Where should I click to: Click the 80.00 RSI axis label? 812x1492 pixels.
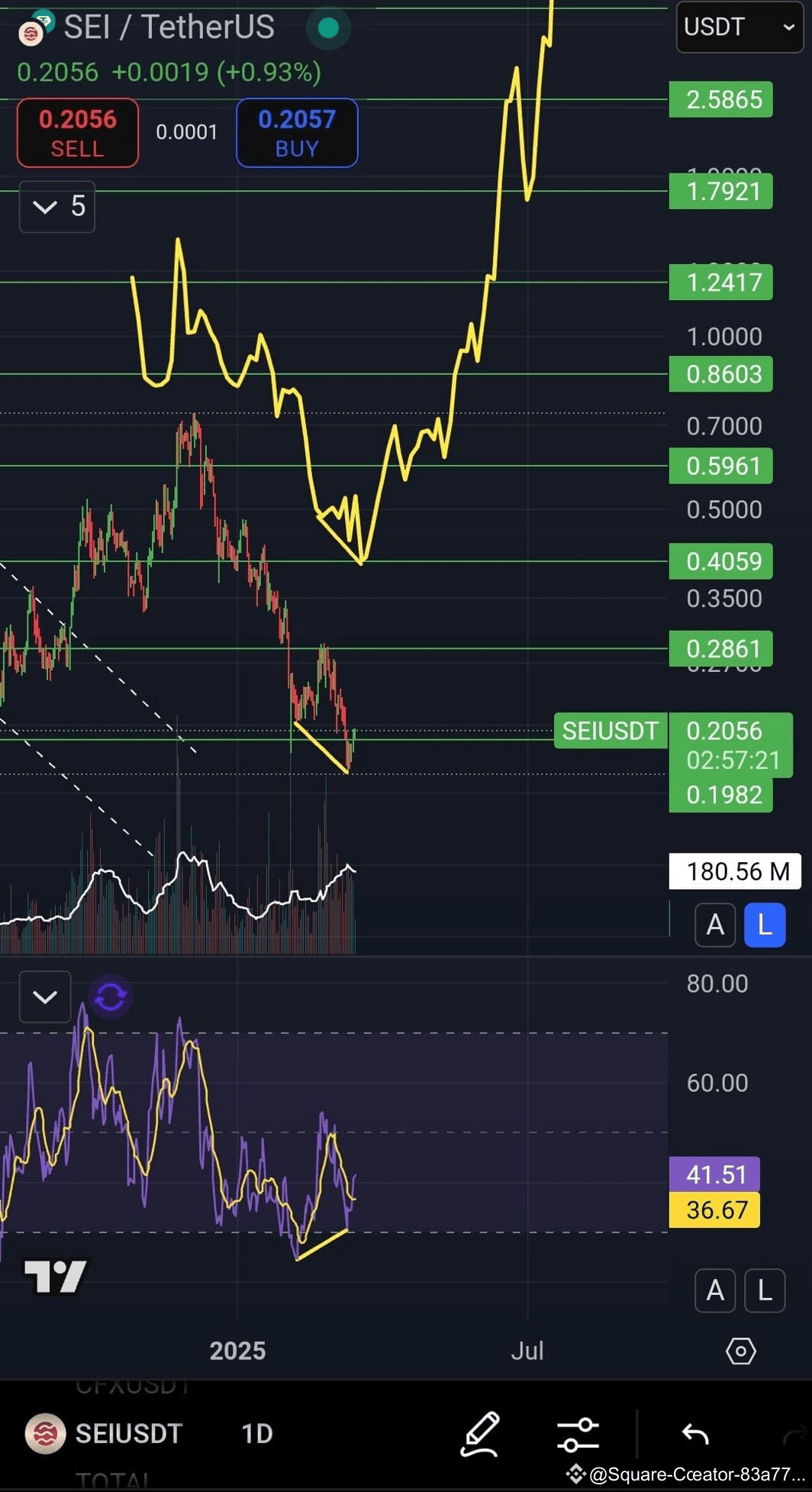pos(717,983)
